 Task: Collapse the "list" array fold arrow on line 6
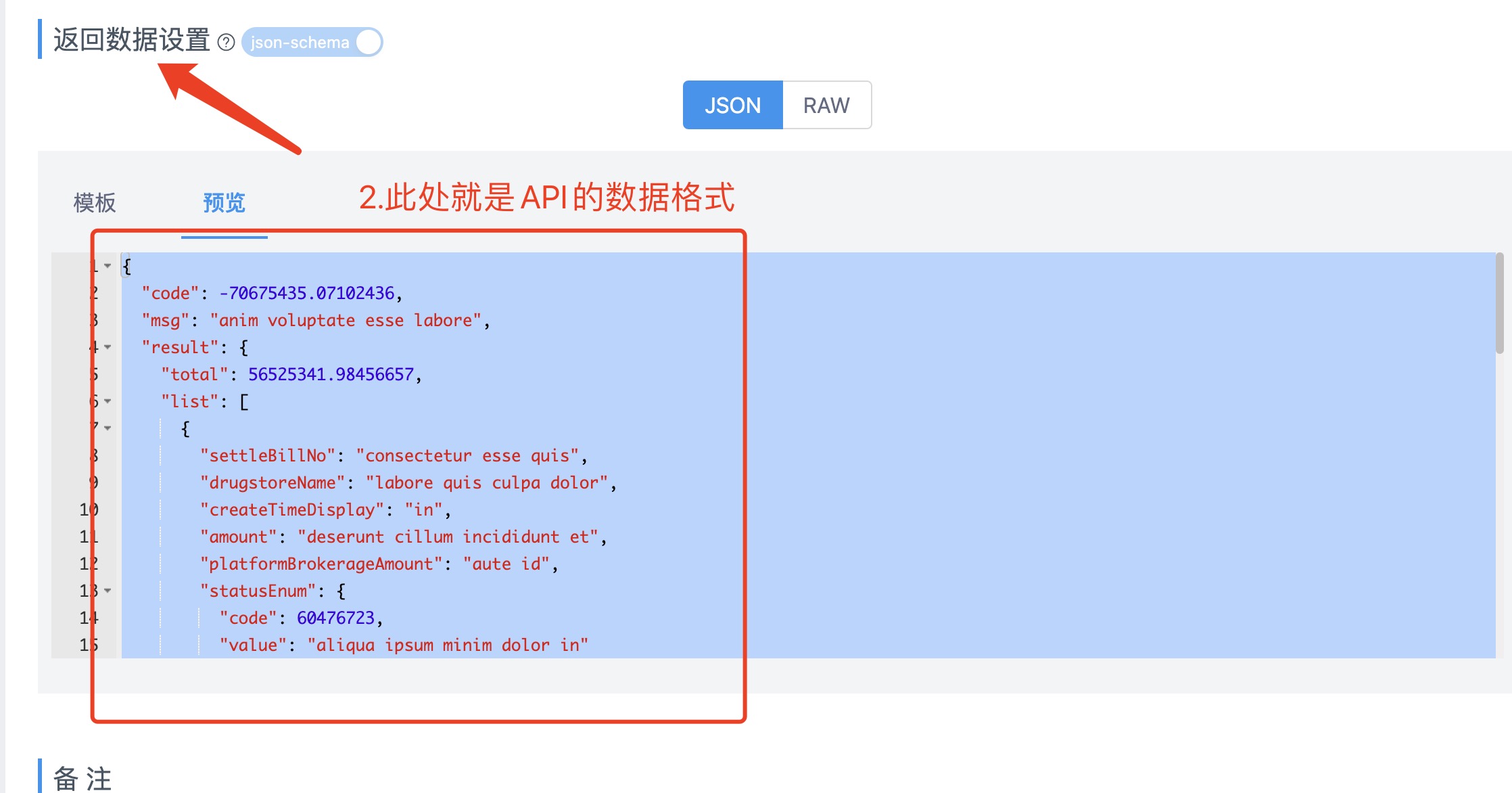[x=108, y=401]
